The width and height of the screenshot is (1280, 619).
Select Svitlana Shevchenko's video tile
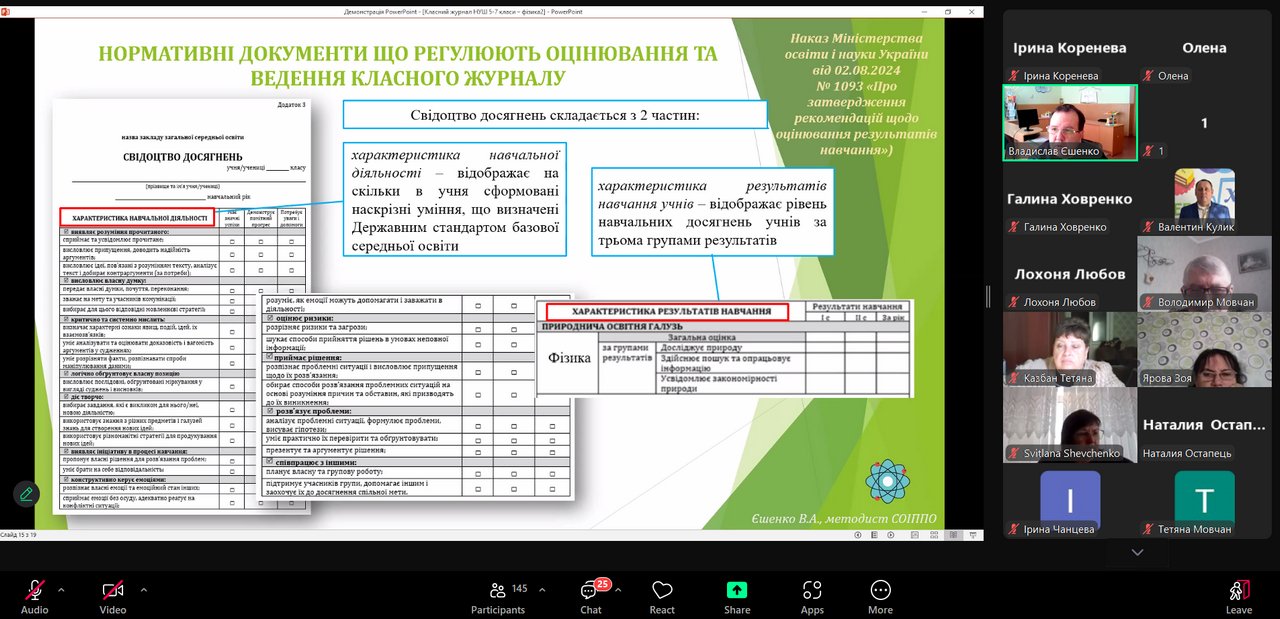click(x=1070, y=424)
